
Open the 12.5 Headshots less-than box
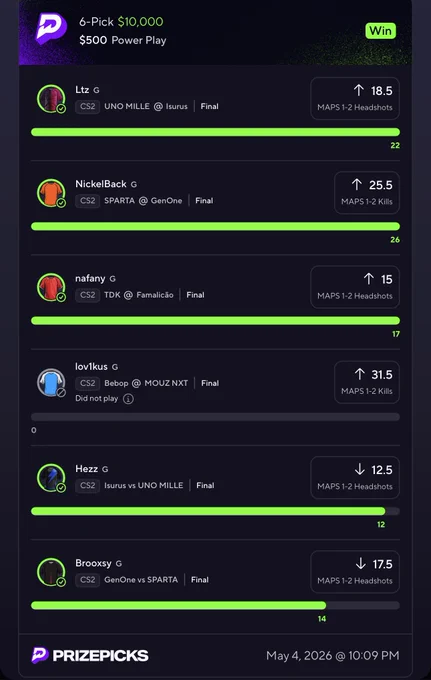coord(355,477)
